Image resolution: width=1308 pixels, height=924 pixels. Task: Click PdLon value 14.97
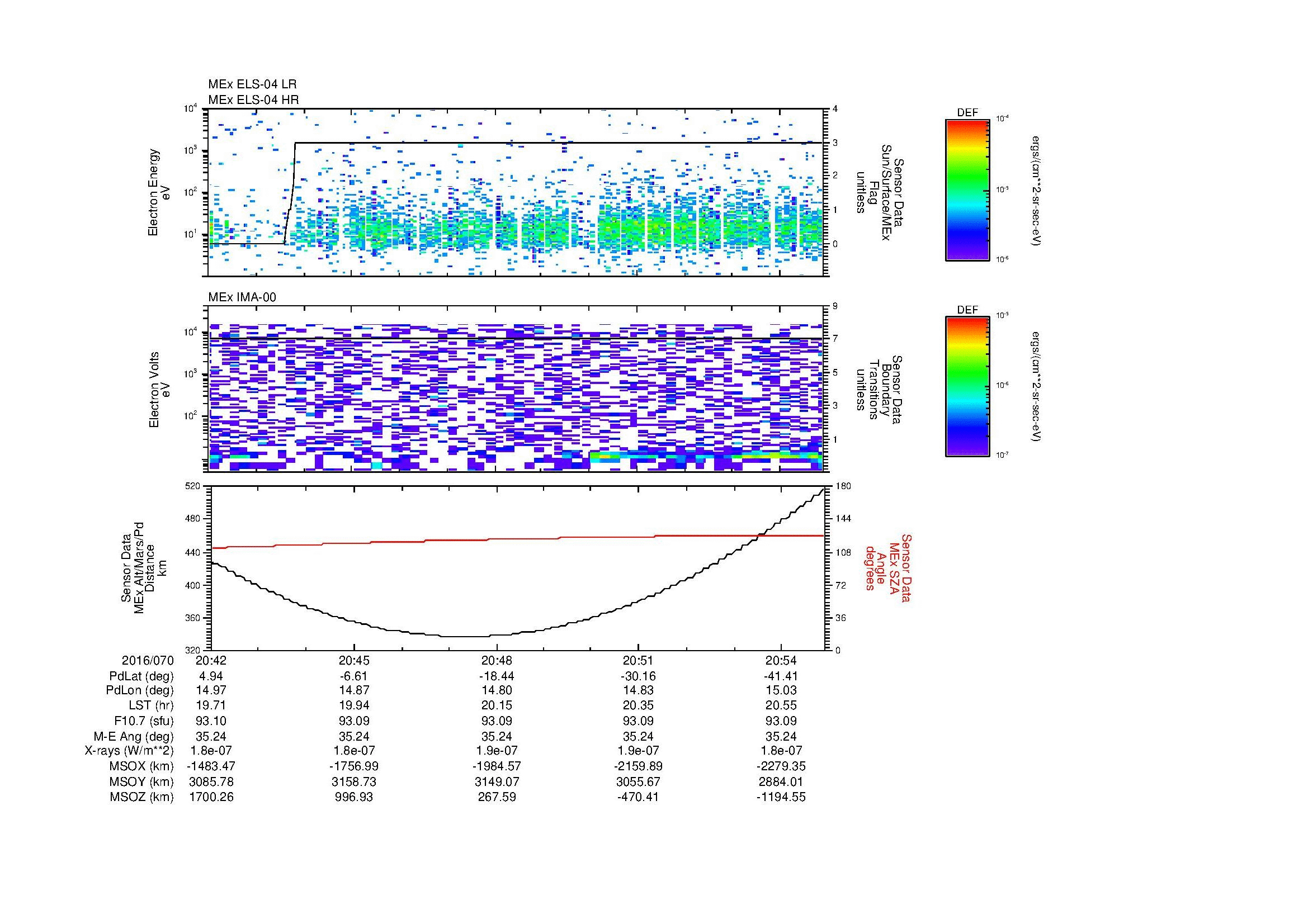pos(211,691)
